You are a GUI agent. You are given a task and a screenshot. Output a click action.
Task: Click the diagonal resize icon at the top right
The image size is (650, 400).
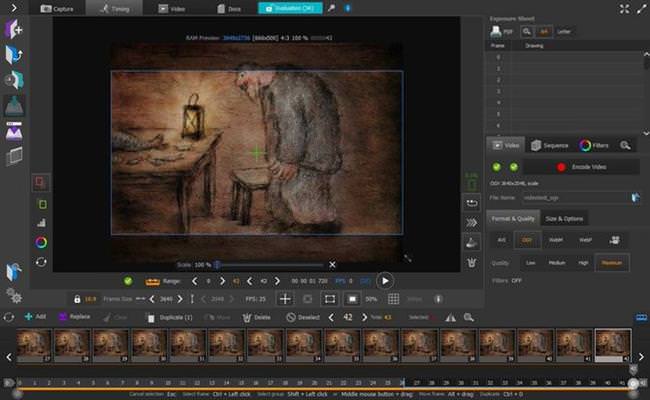(x=641, y=9)
